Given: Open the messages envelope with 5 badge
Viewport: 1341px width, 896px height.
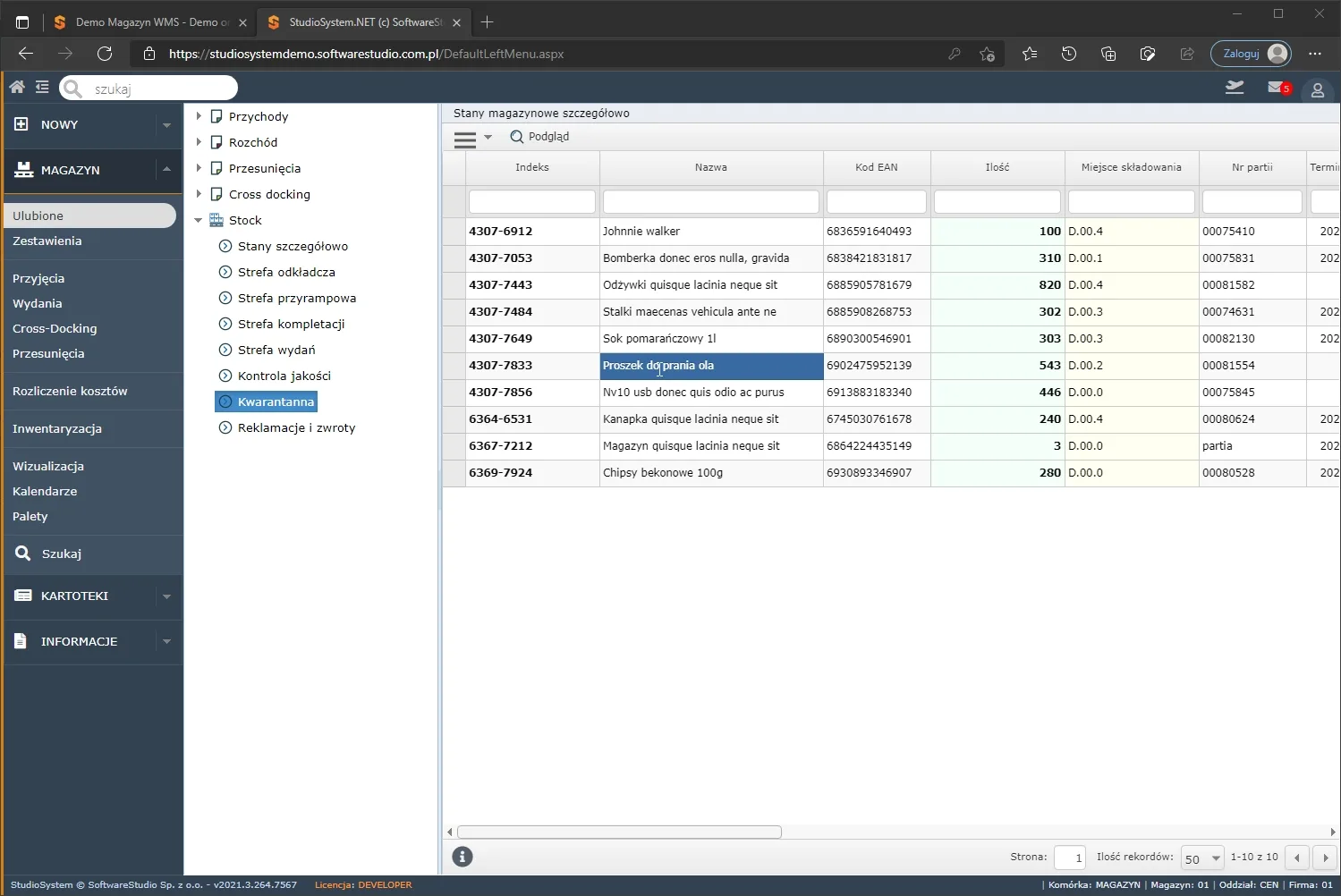Looking at the screenshot, I should pyautogui.click(x=1279, y=88).
